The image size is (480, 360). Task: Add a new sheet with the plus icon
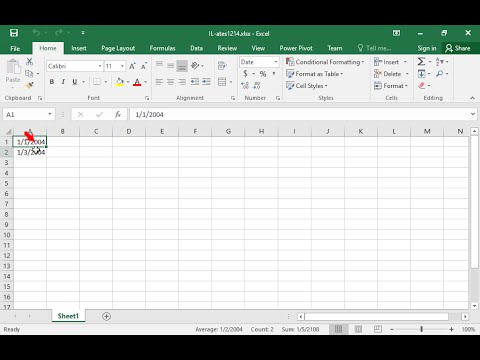coord(106,316)
